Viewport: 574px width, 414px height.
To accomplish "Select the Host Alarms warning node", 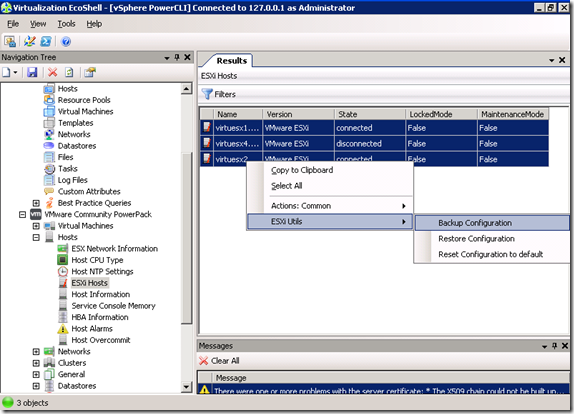I will point(92,329).
